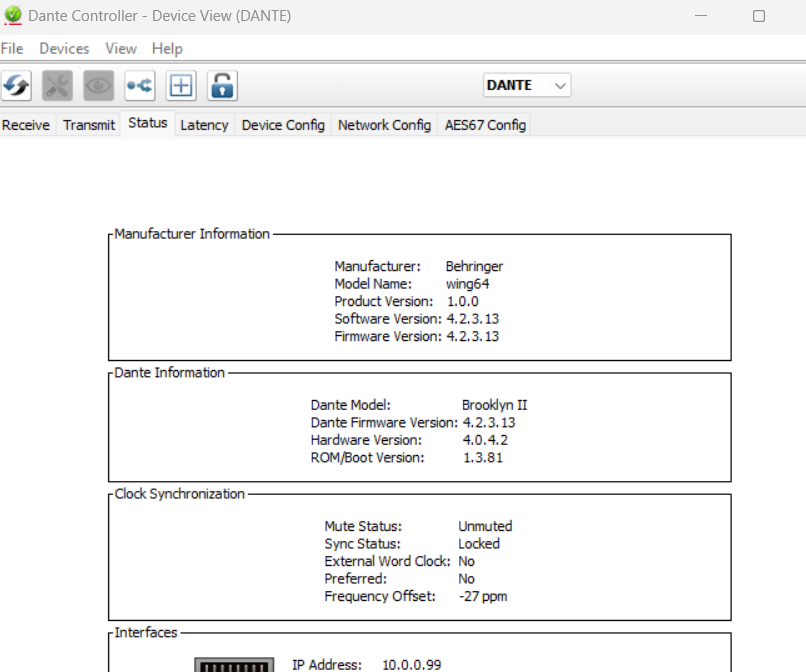Switch to the Transmit tab
The height and width of the screenshot is (672, 806).
point(89,125)
